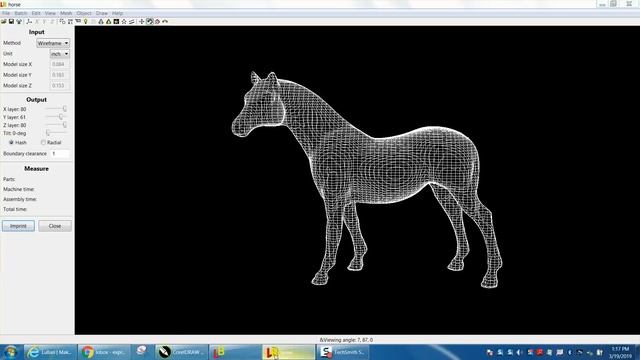This screenshot has width=640, height=360.
Task: Open the Method Wireframe dropdown
Action: click(x=53, y=43)
